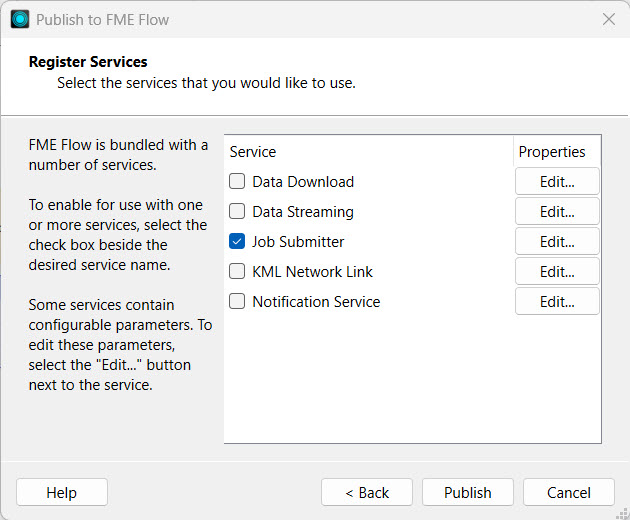Image resolution: width=630 pixels, height=520 pixels.
Task: Open Edit for Data Streaming service
Action: 557,212
